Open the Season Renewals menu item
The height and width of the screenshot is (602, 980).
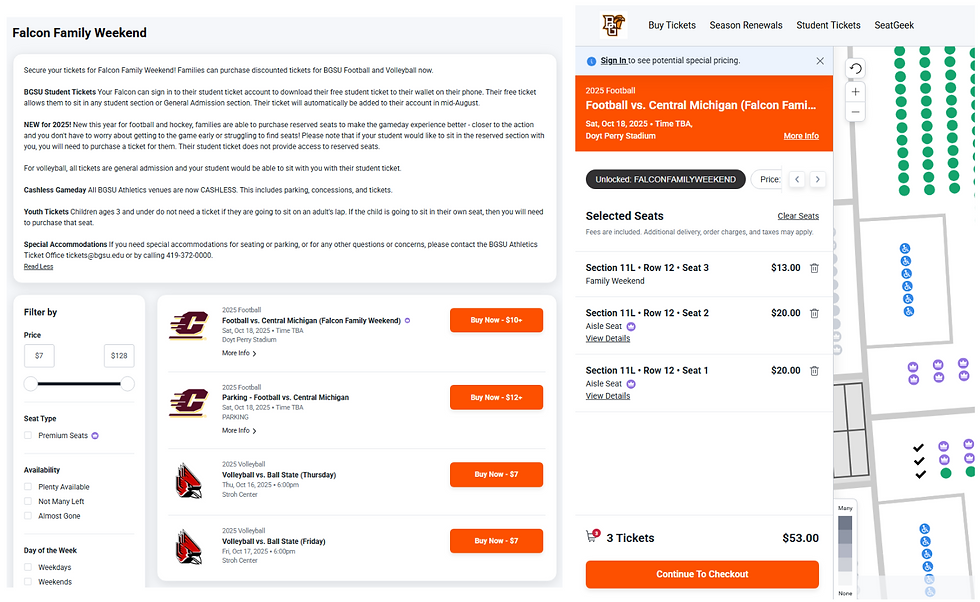tap(746, 25)
